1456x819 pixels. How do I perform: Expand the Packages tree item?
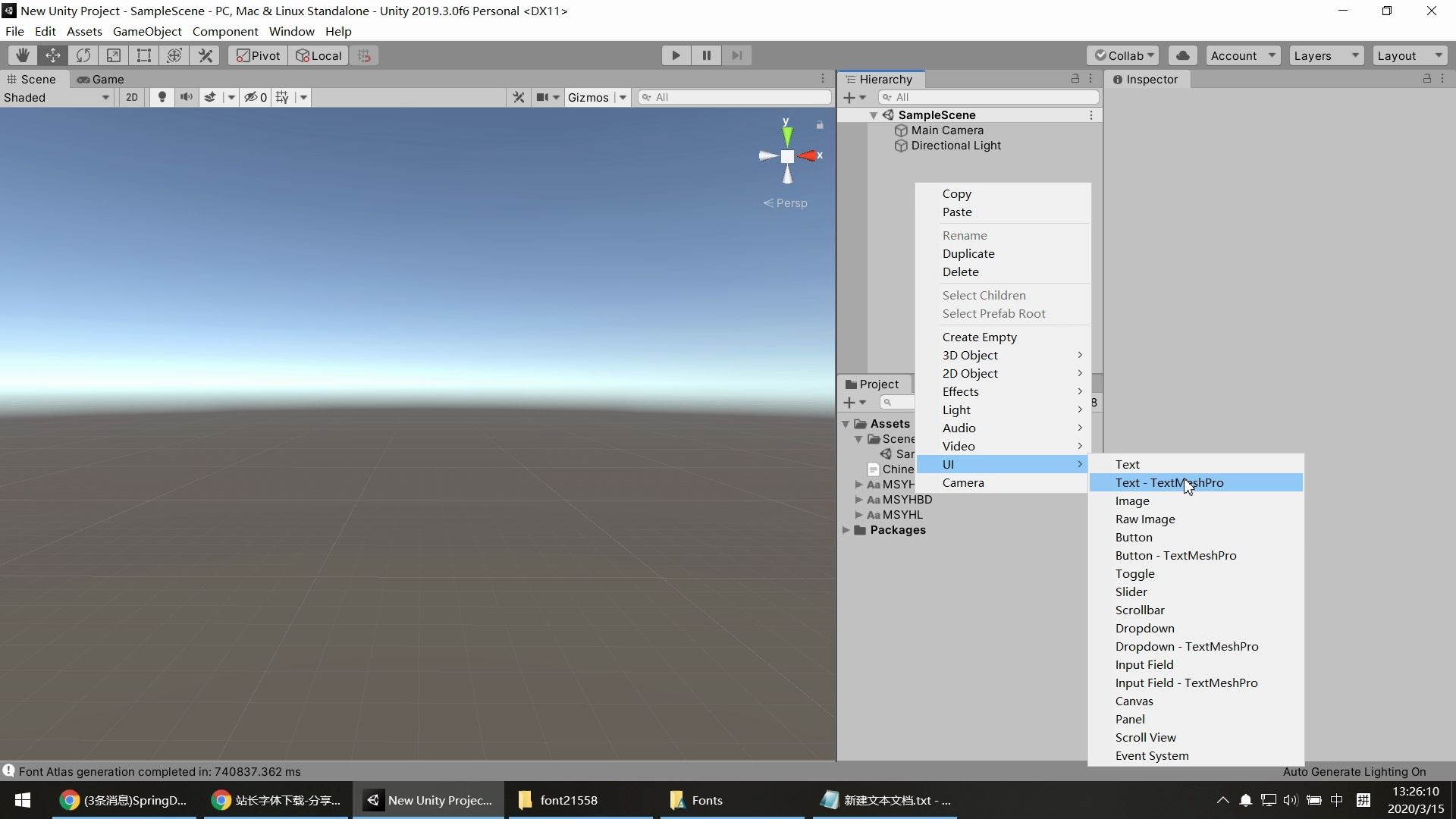pos(846,529)
